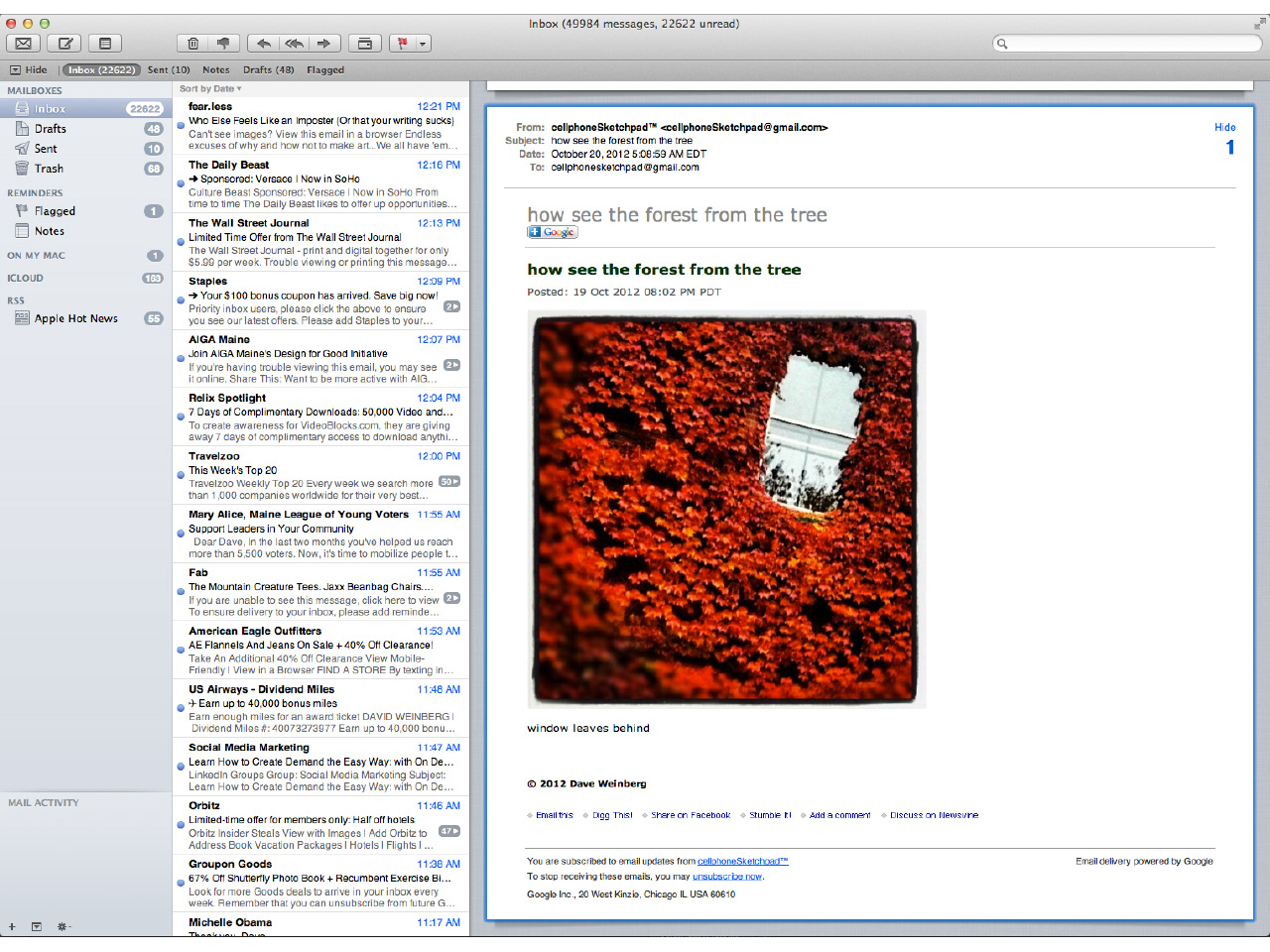Open the flag color dropdown arrow
Image resolution: width=1270 pixels, height=952 pixels.
pyautogui.click(x=423, y=43)
